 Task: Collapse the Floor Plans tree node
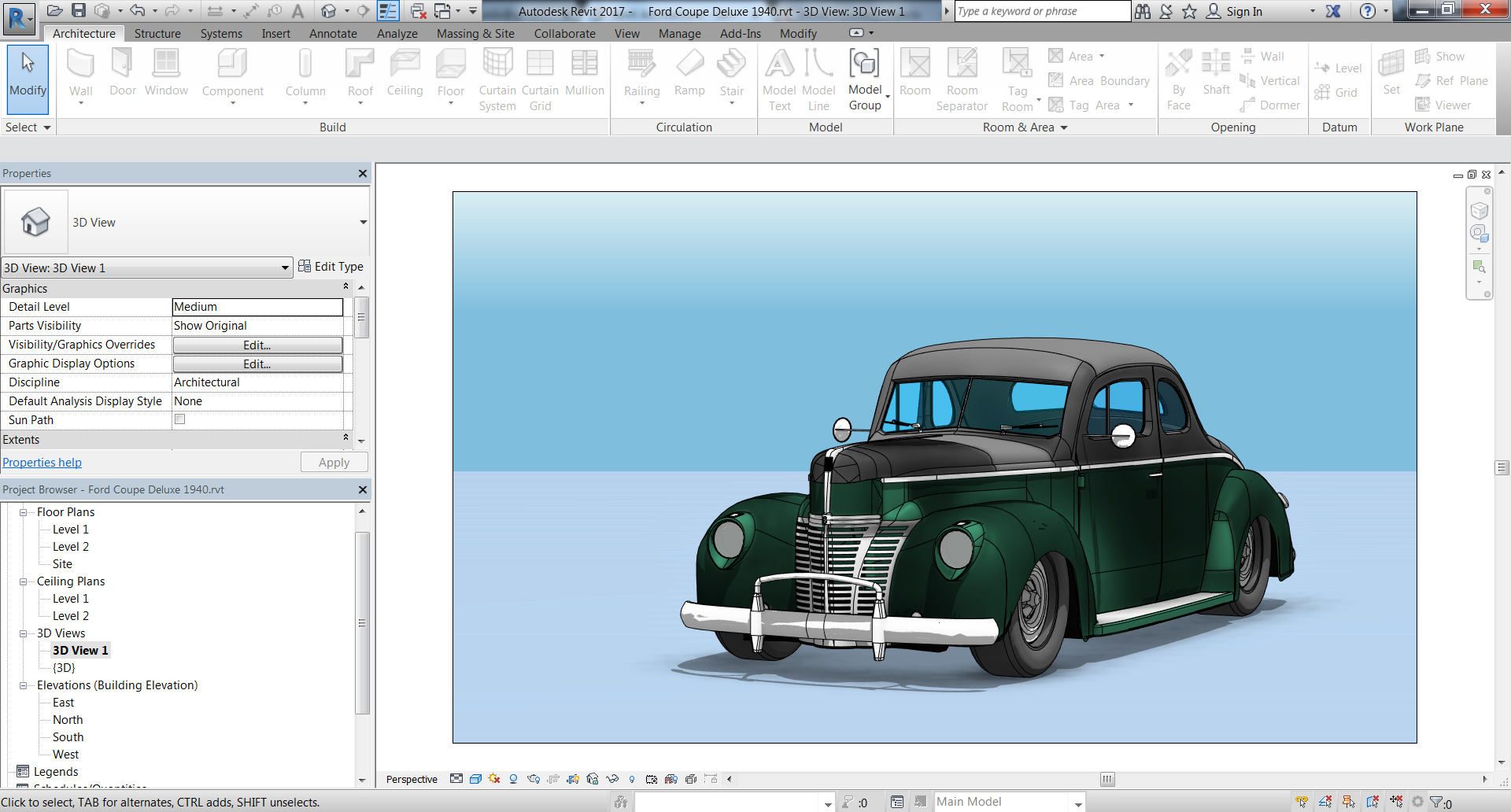point(24,511)
